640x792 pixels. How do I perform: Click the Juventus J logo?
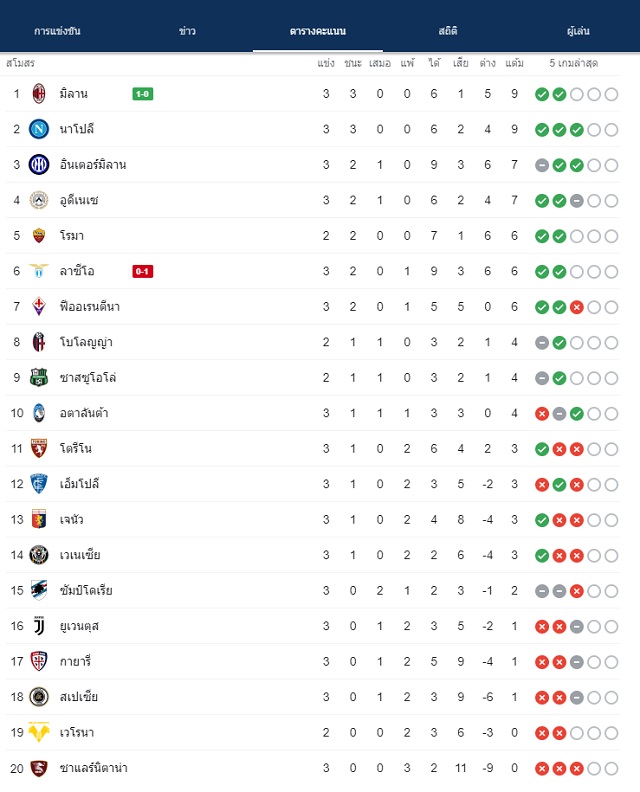tap(39, 626)
